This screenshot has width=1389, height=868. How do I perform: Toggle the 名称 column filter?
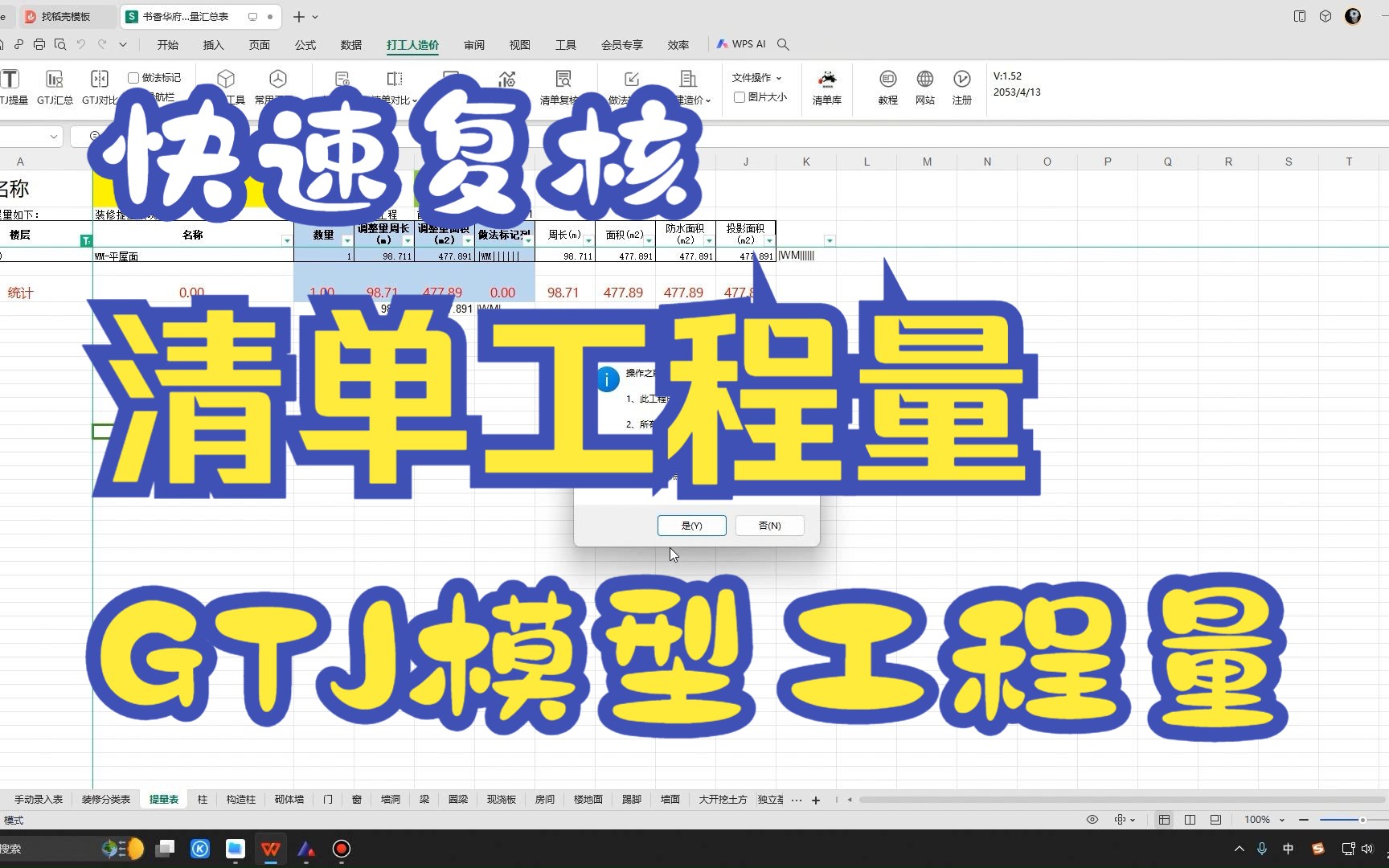point(287,241)
